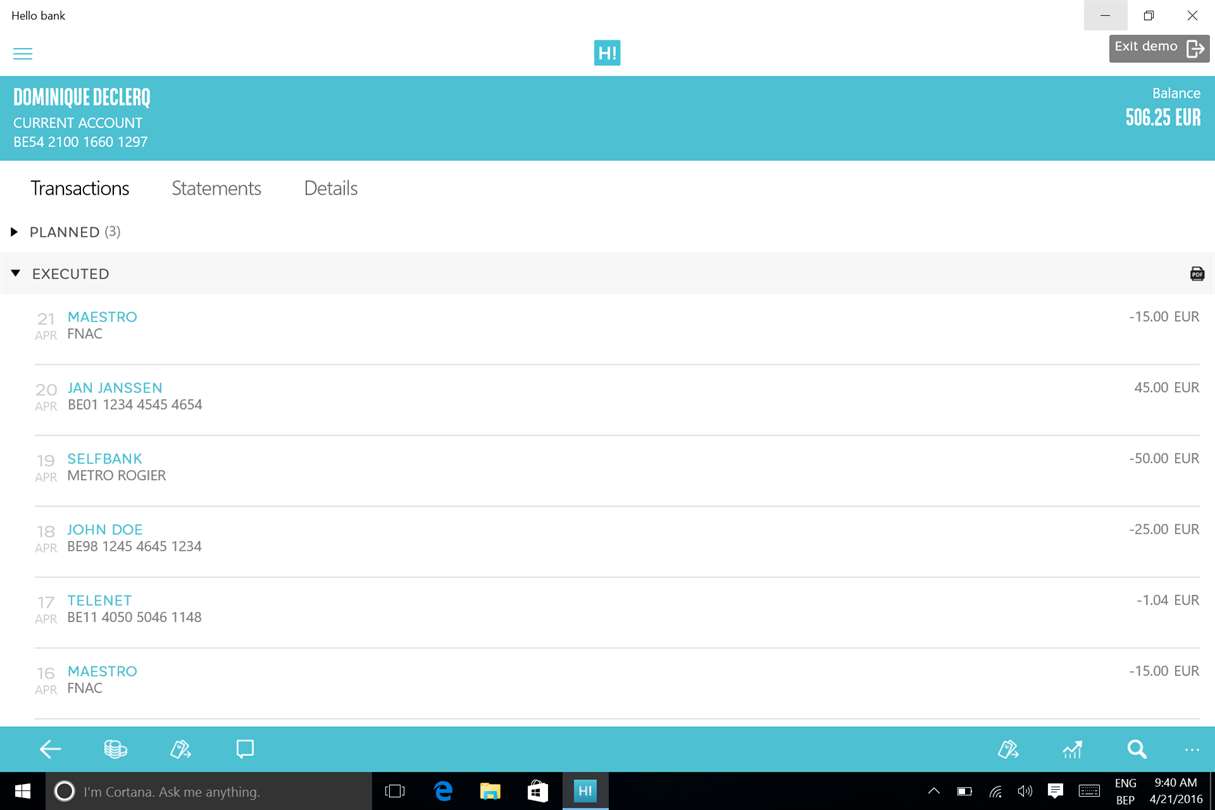The image size is (1215, 810).
Task: Open the rising chart icon
Action: pyautogui.click(x=1072, y=749)
